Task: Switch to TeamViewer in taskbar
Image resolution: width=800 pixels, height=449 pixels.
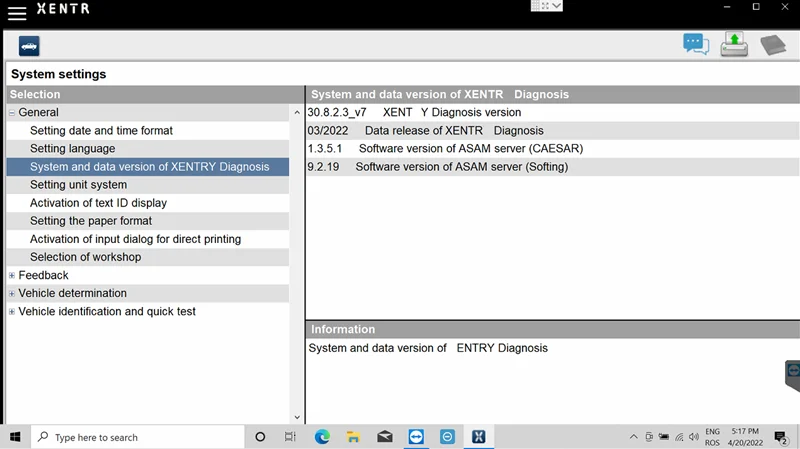Action: (416, 437)
